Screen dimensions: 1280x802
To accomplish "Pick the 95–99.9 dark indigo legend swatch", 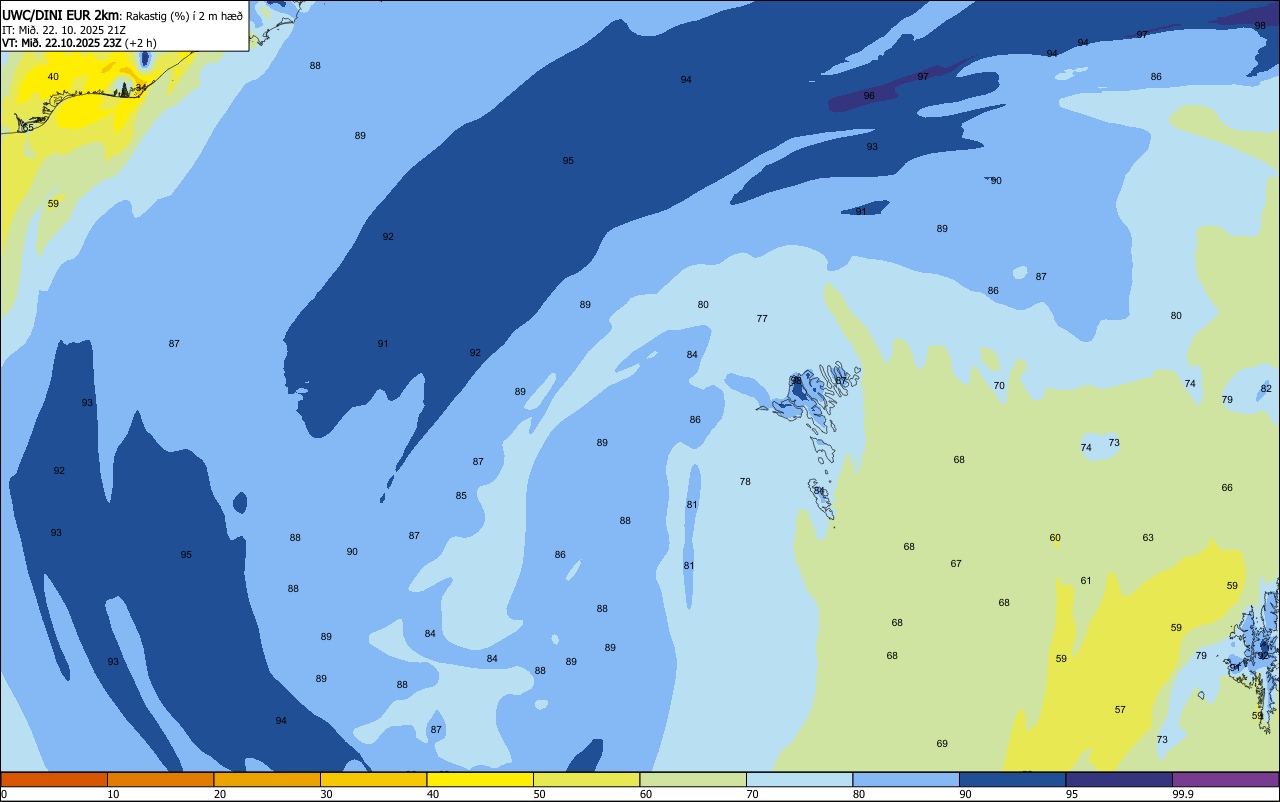I will point(1119,779).
